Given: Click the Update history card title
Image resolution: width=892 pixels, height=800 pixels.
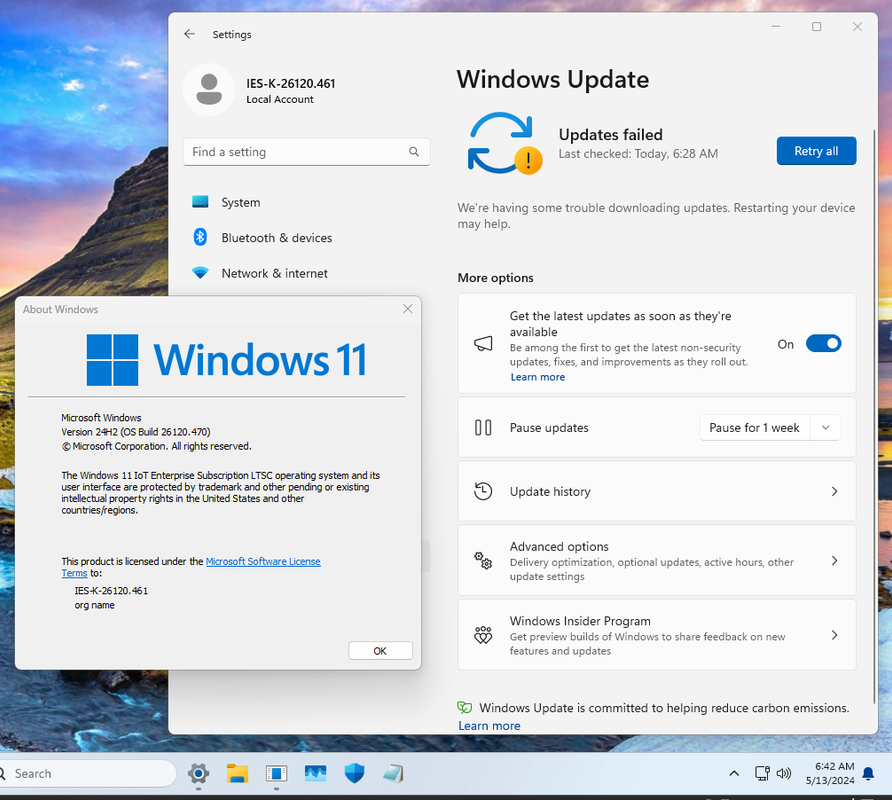Looking at the screenshot, I should (x=550, y=491).
